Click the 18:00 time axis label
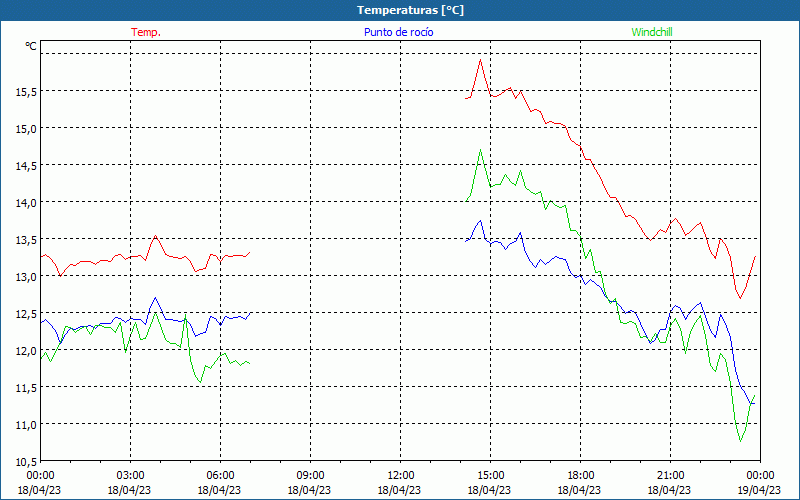 (581, 476)
